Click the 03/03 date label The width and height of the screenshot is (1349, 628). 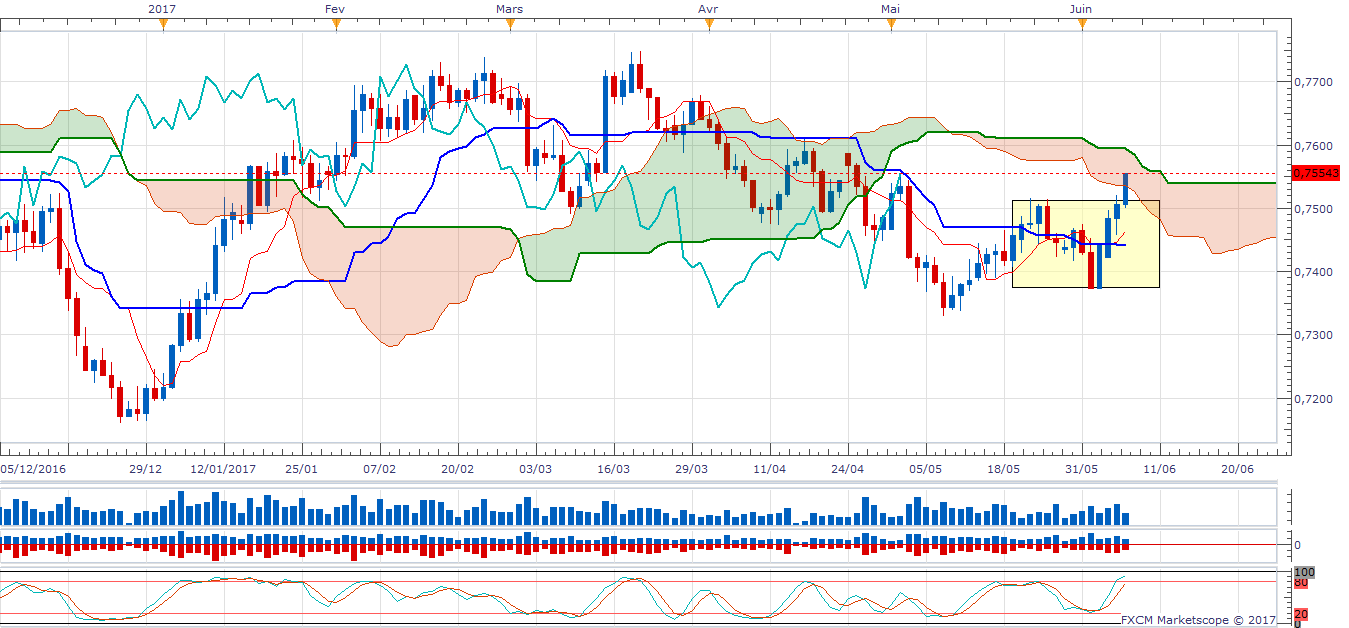535,467
